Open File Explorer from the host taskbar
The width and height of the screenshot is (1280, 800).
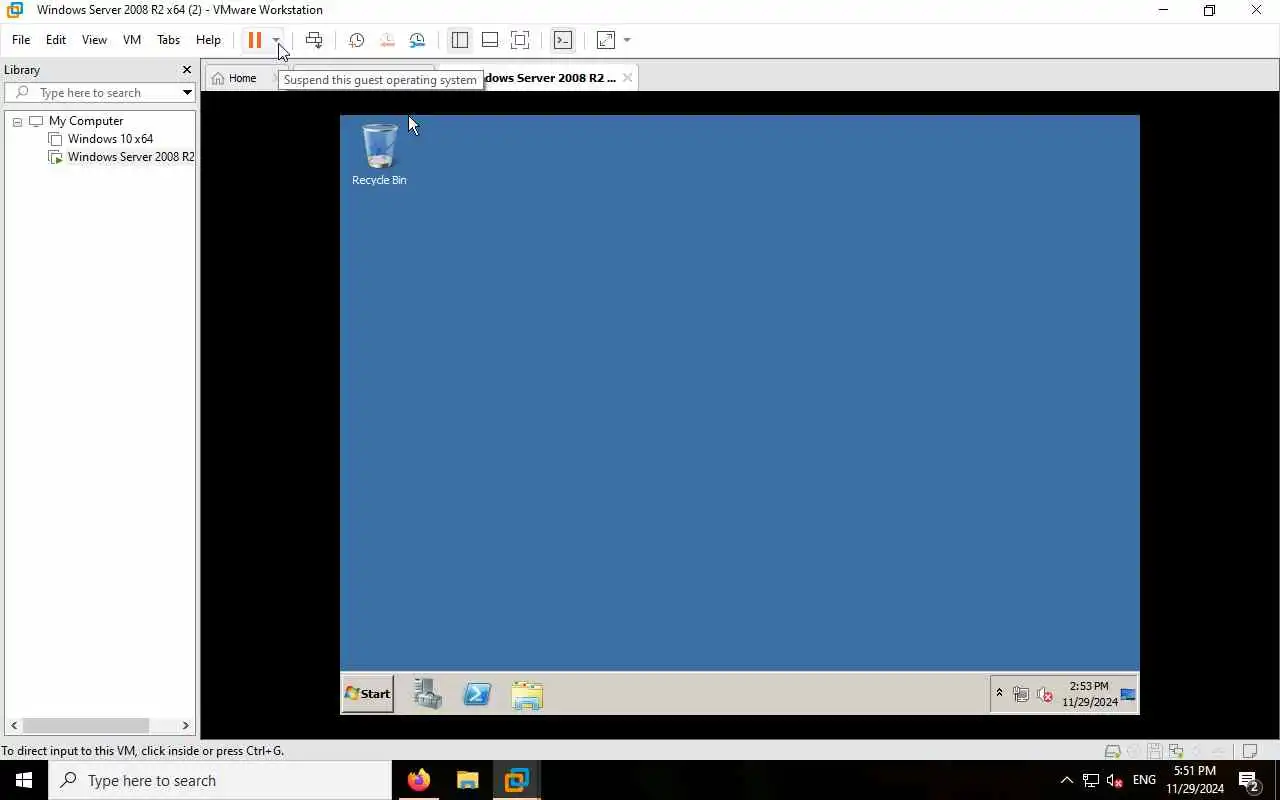click(467, 780)
